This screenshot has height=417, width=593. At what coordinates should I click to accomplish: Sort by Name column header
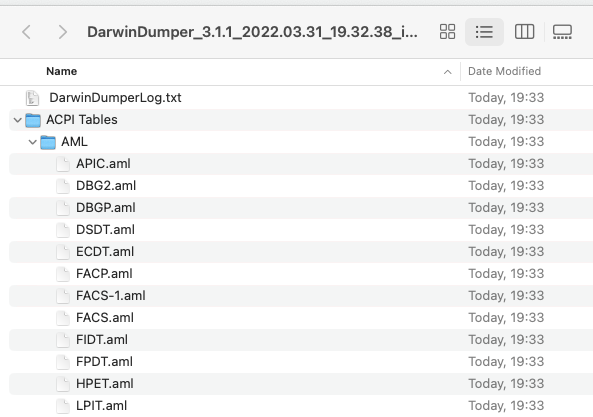coord(62,71)
